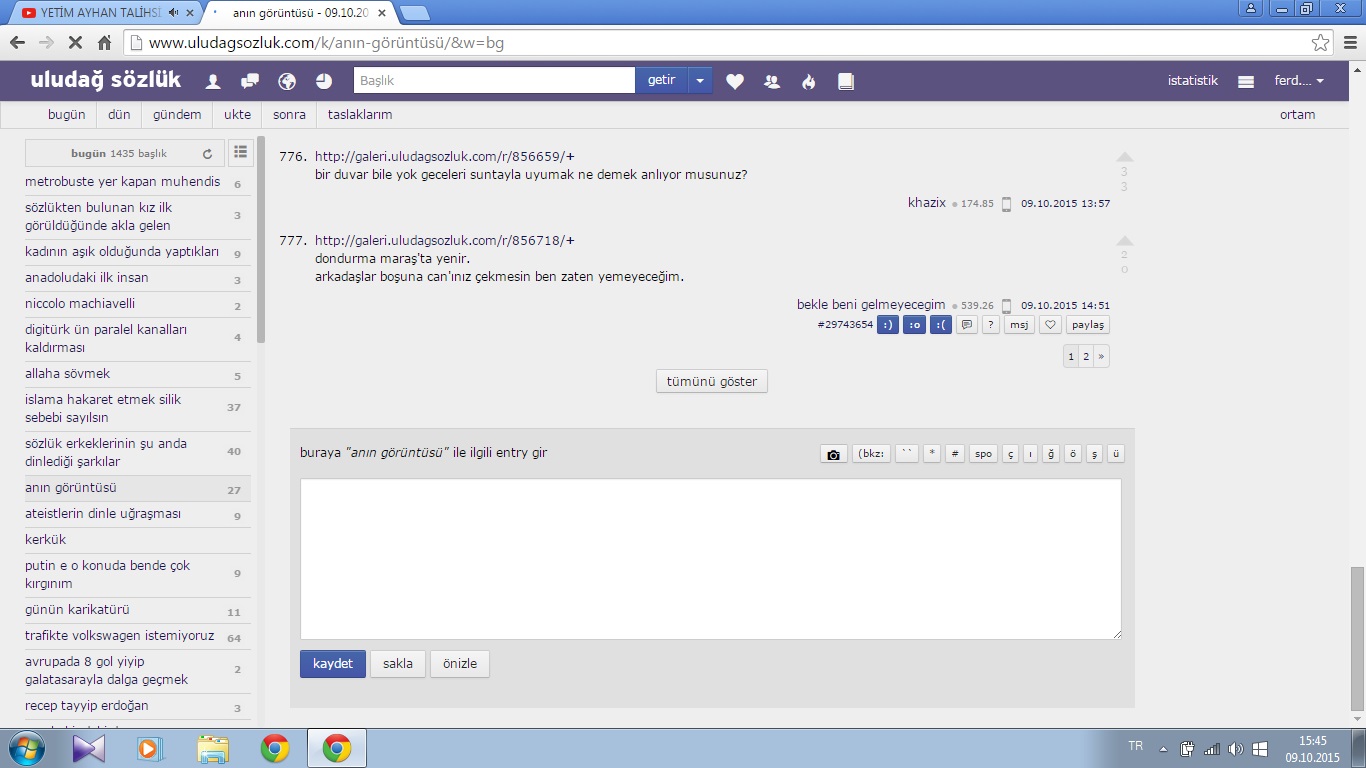The width and height of the screenshot is (1366, 768).
Task: Click the mobile phone icon beside khazix
Action: click(x=1007, y=204)
